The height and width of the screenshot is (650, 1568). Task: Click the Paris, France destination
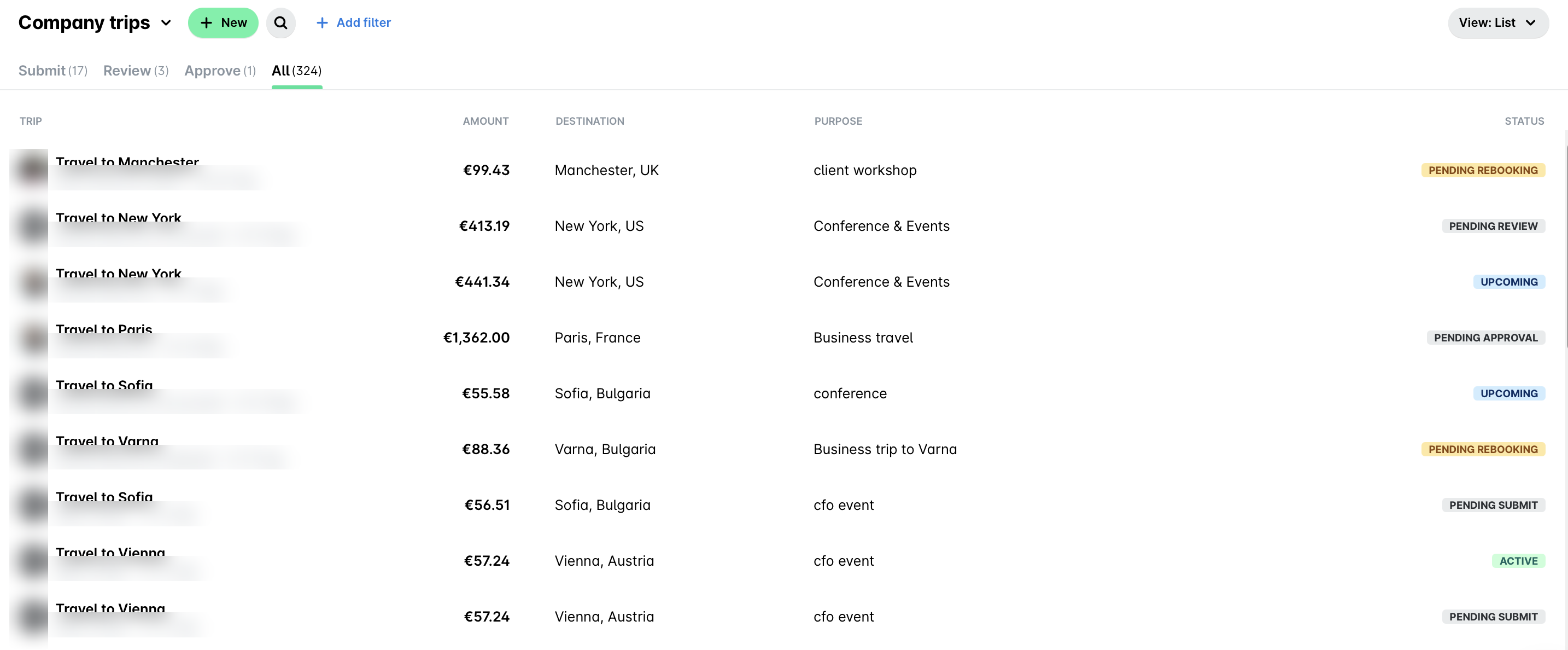point(598,338)
